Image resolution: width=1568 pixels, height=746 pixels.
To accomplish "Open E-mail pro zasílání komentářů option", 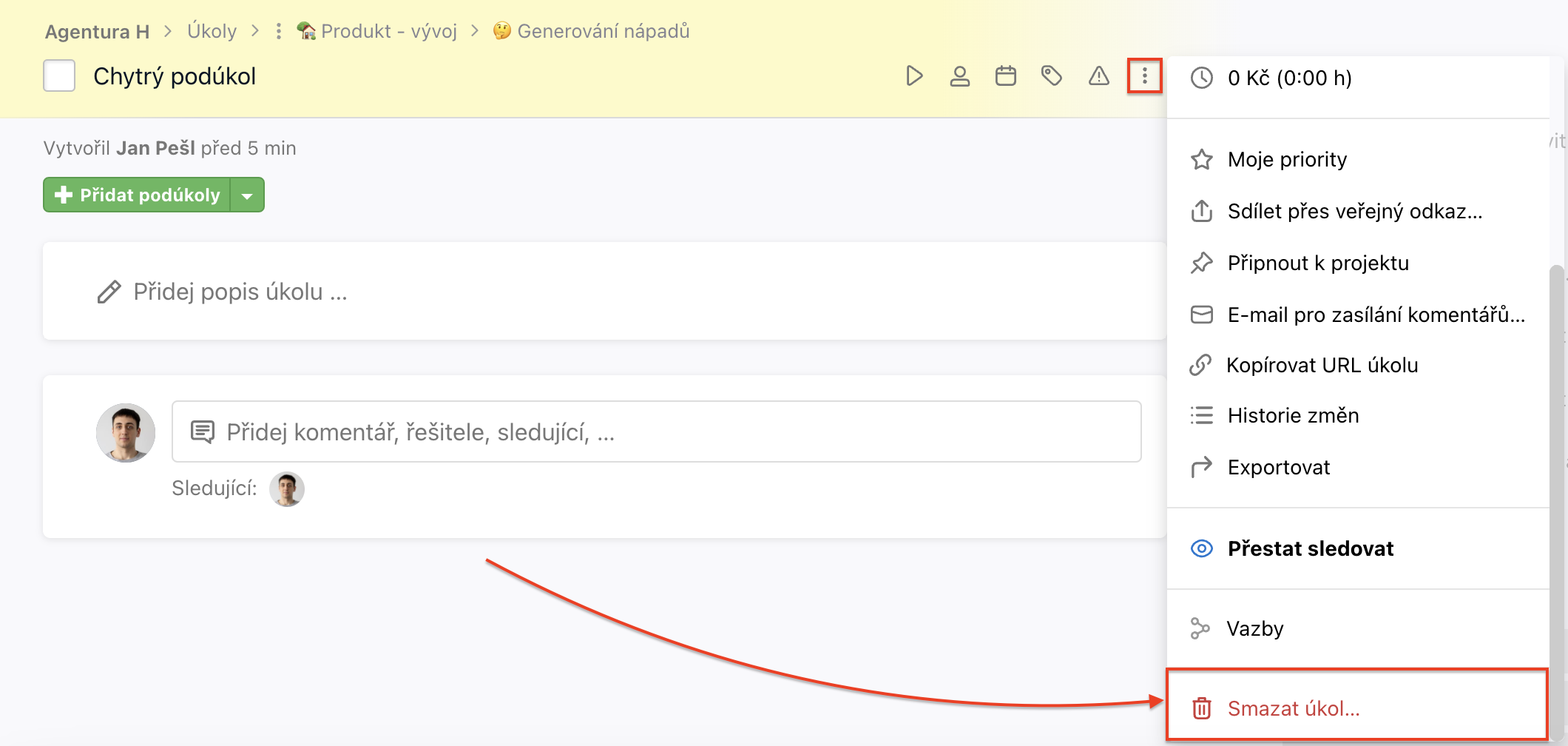I will (1357, 315).
